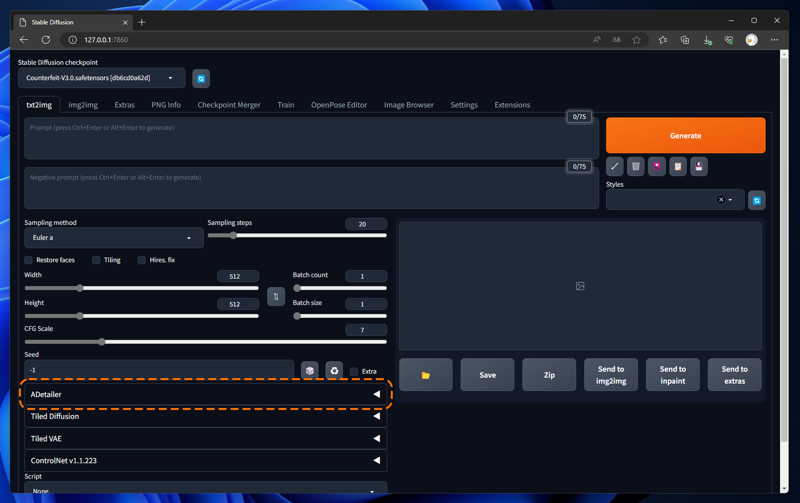Click Send to img2img button
800x503 pixels.
tap(611, 375)
